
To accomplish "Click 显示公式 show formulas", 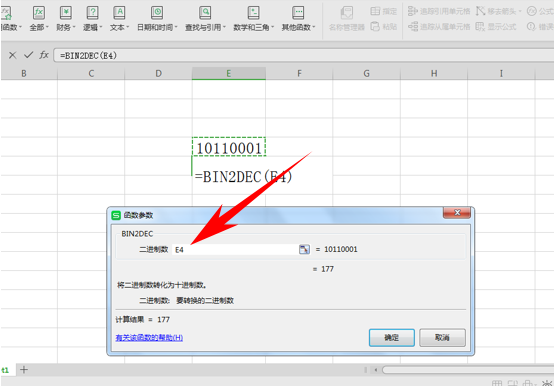I will (496, 27).
